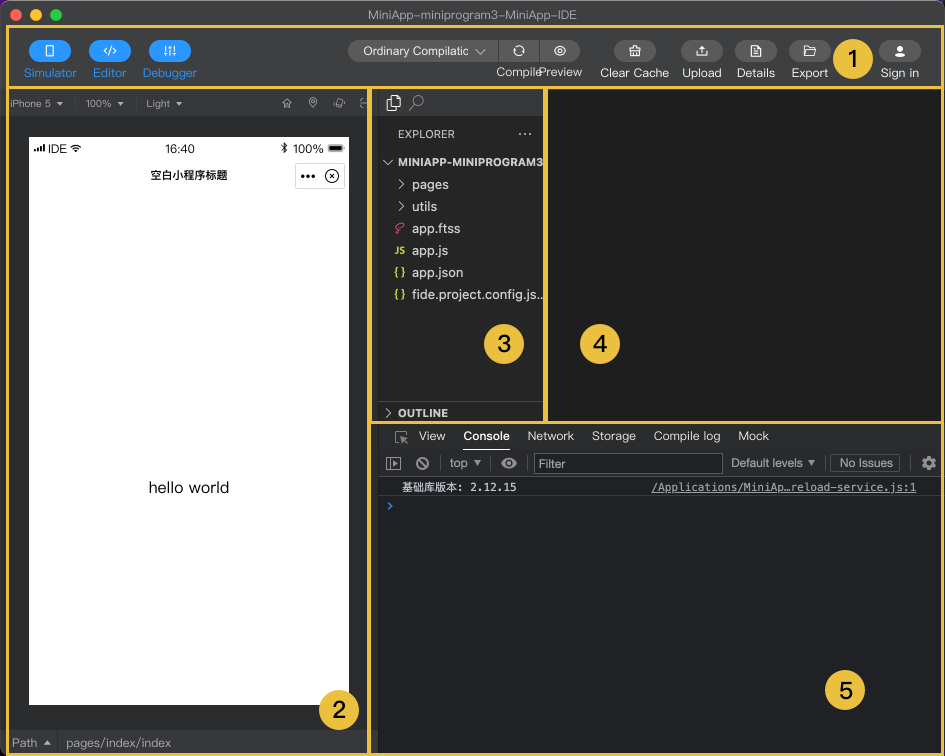Screen dimensions: 945x756
Task: Click the simulator rotate device icon
Action: pos(339,103)
